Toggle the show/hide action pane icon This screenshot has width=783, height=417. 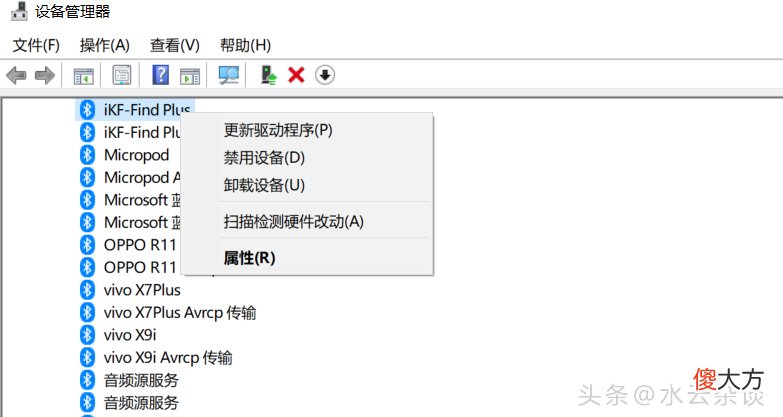pos(190,76)
